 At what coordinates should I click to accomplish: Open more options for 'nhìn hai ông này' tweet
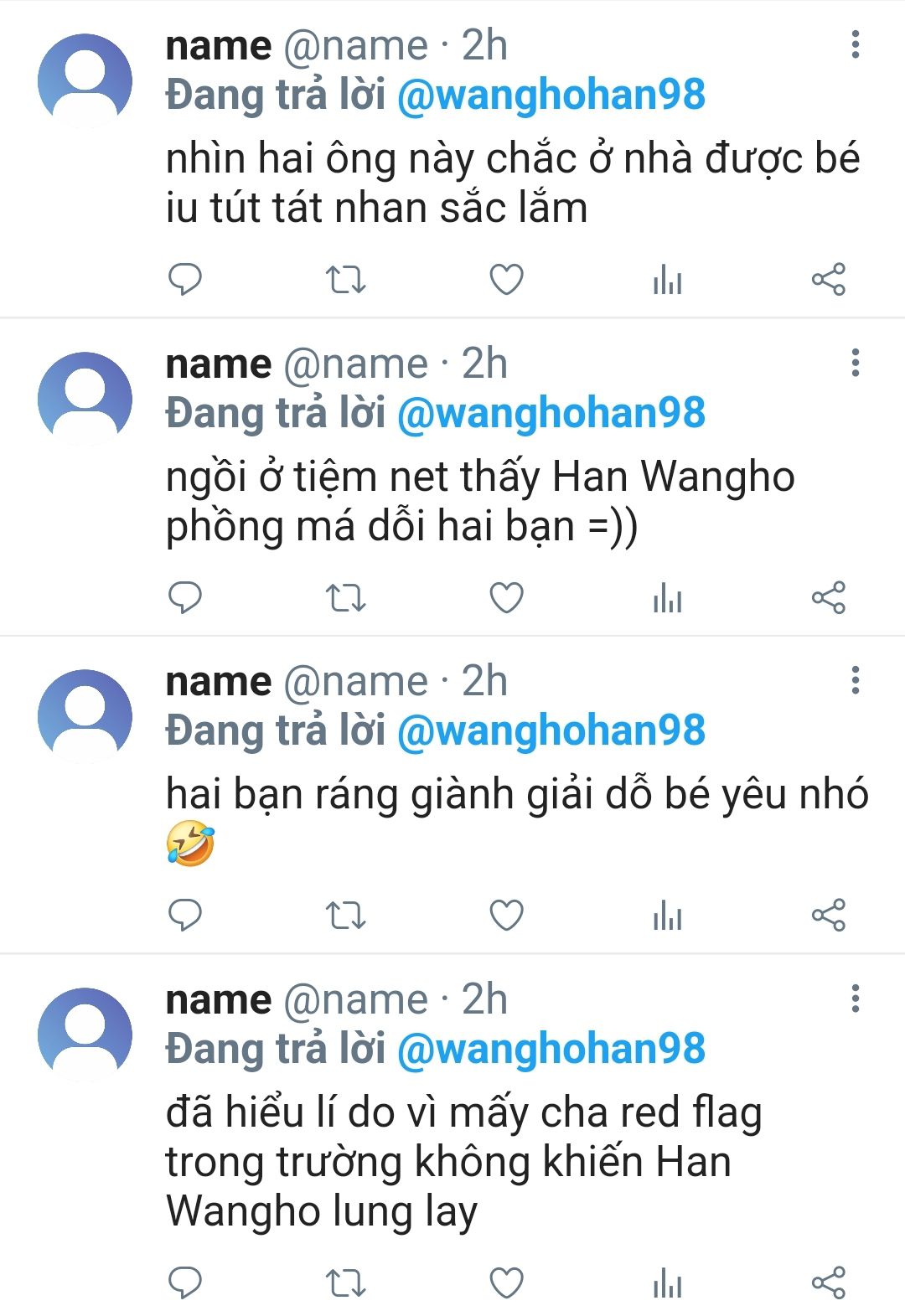pyautogui.click(x=855, y=44)
